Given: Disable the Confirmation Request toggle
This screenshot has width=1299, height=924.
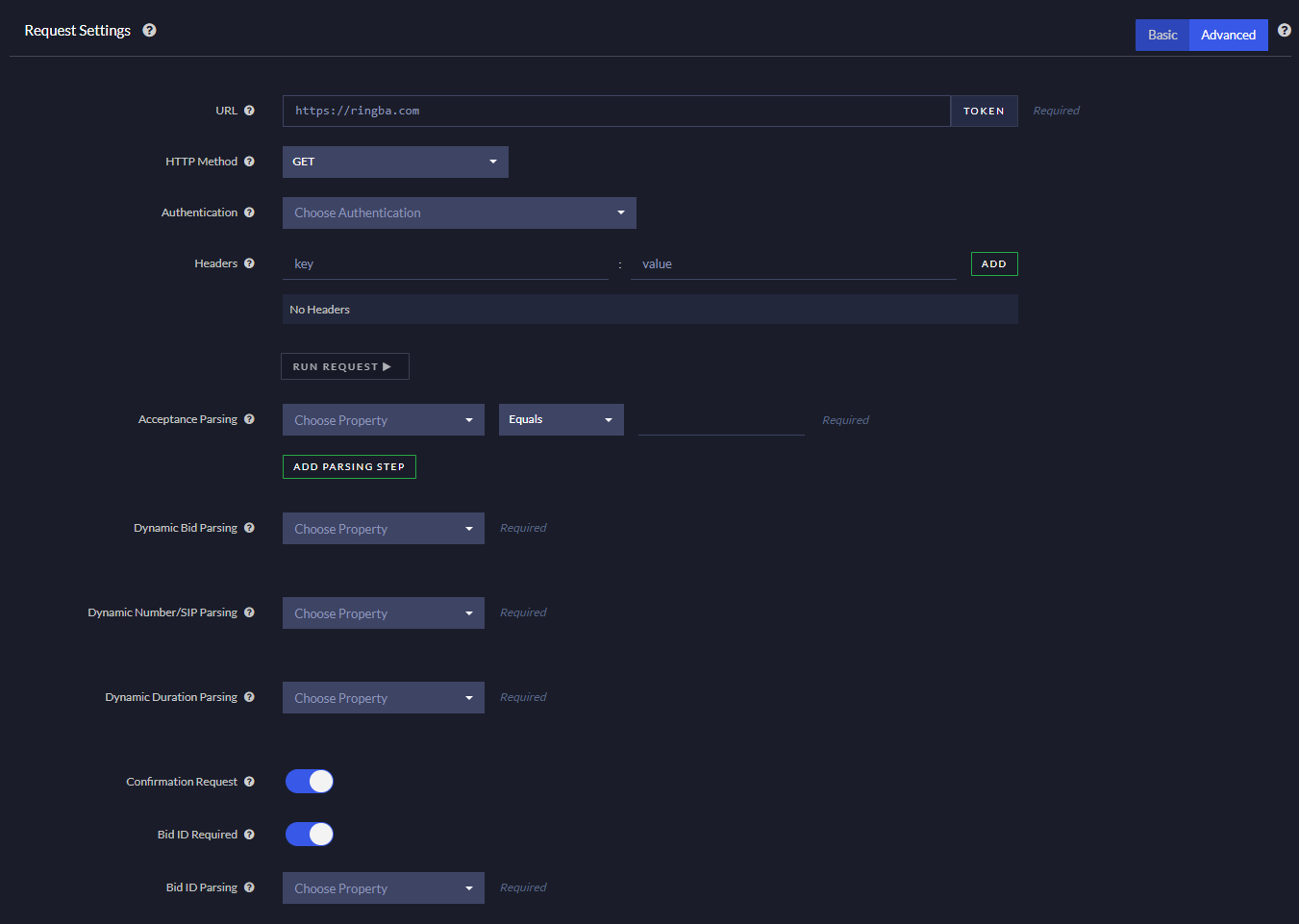Looking at the screenshot, I should (309, 781).
